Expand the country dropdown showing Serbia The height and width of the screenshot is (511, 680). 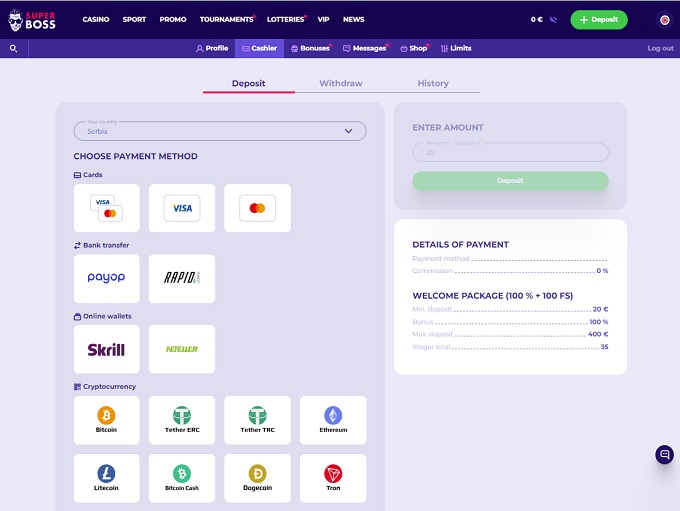(x=220, y=131)
